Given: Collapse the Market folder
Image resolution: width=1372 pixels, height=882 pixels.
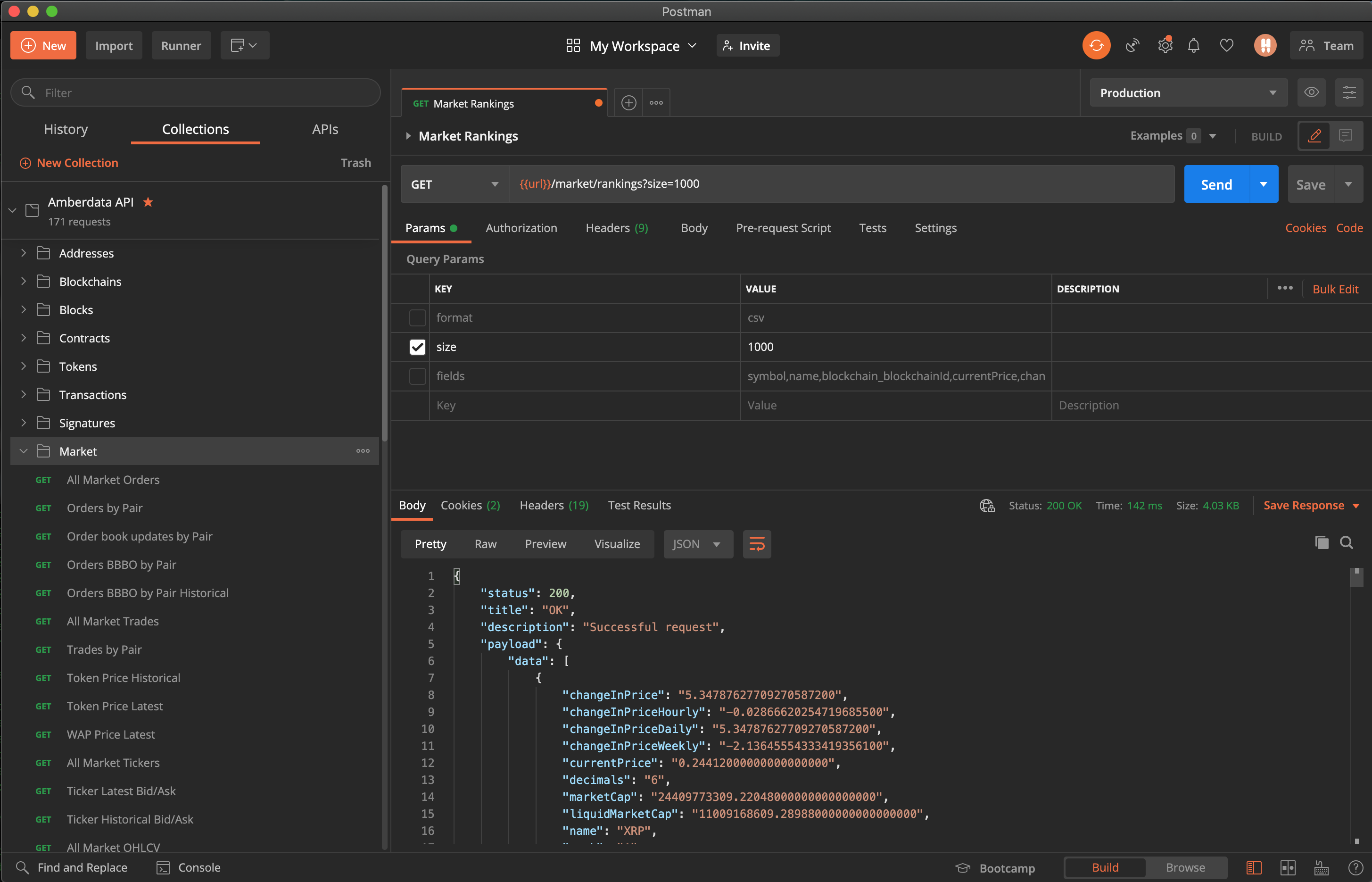Looking at the screenshot, I should (x=24, y=451).
